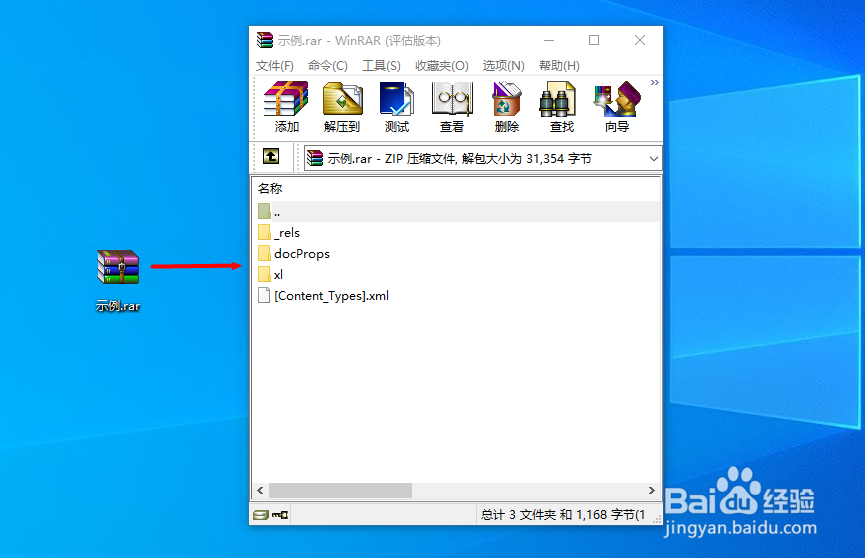
Task: Click the Delete (删除) toolbar icon
Action: coord(506,107)
